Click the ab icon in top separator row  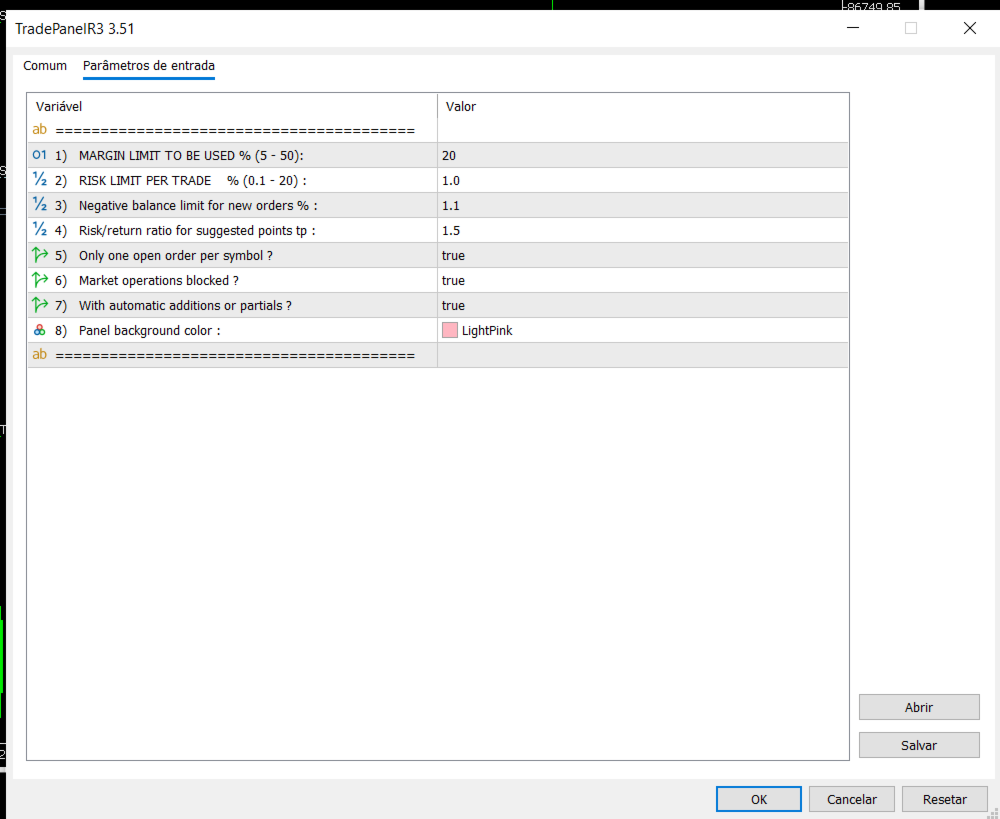click(40, 130)
